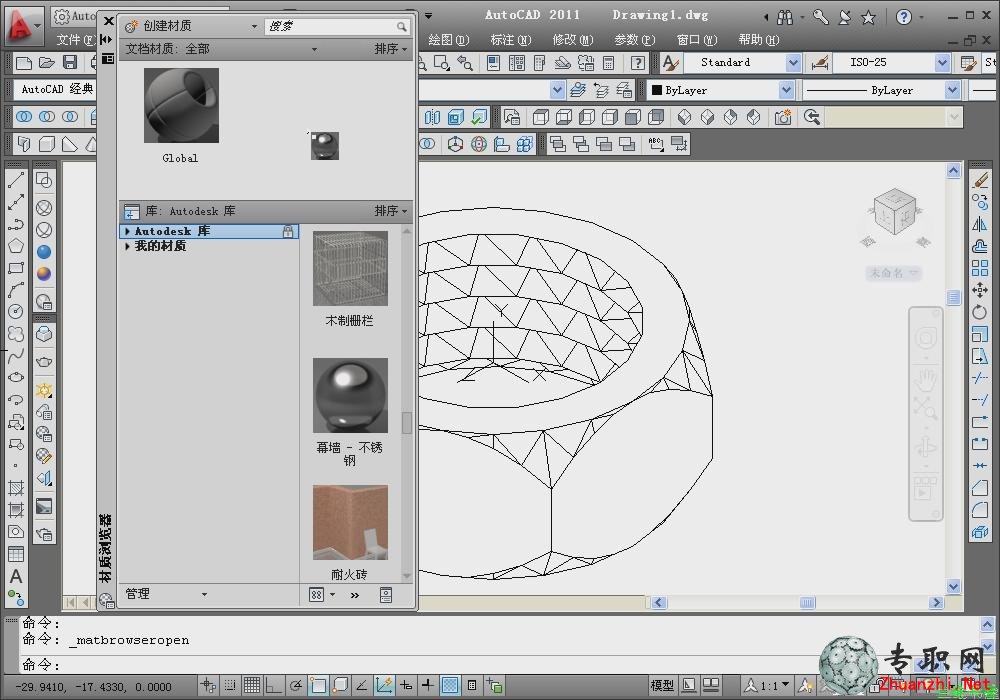Select the Hatch tool
The width and height of the screenshot is (1000, 700).
coord(16,488)
